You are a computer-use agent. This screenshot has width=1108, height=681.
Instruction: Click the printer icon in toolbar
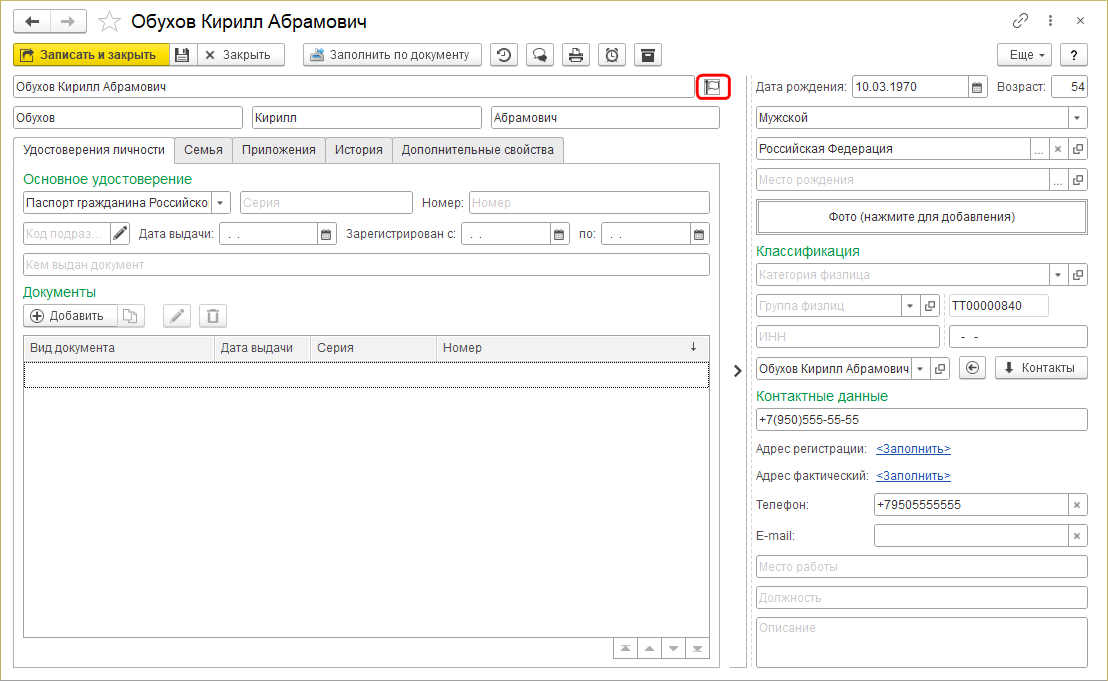(x=576, y=55)
